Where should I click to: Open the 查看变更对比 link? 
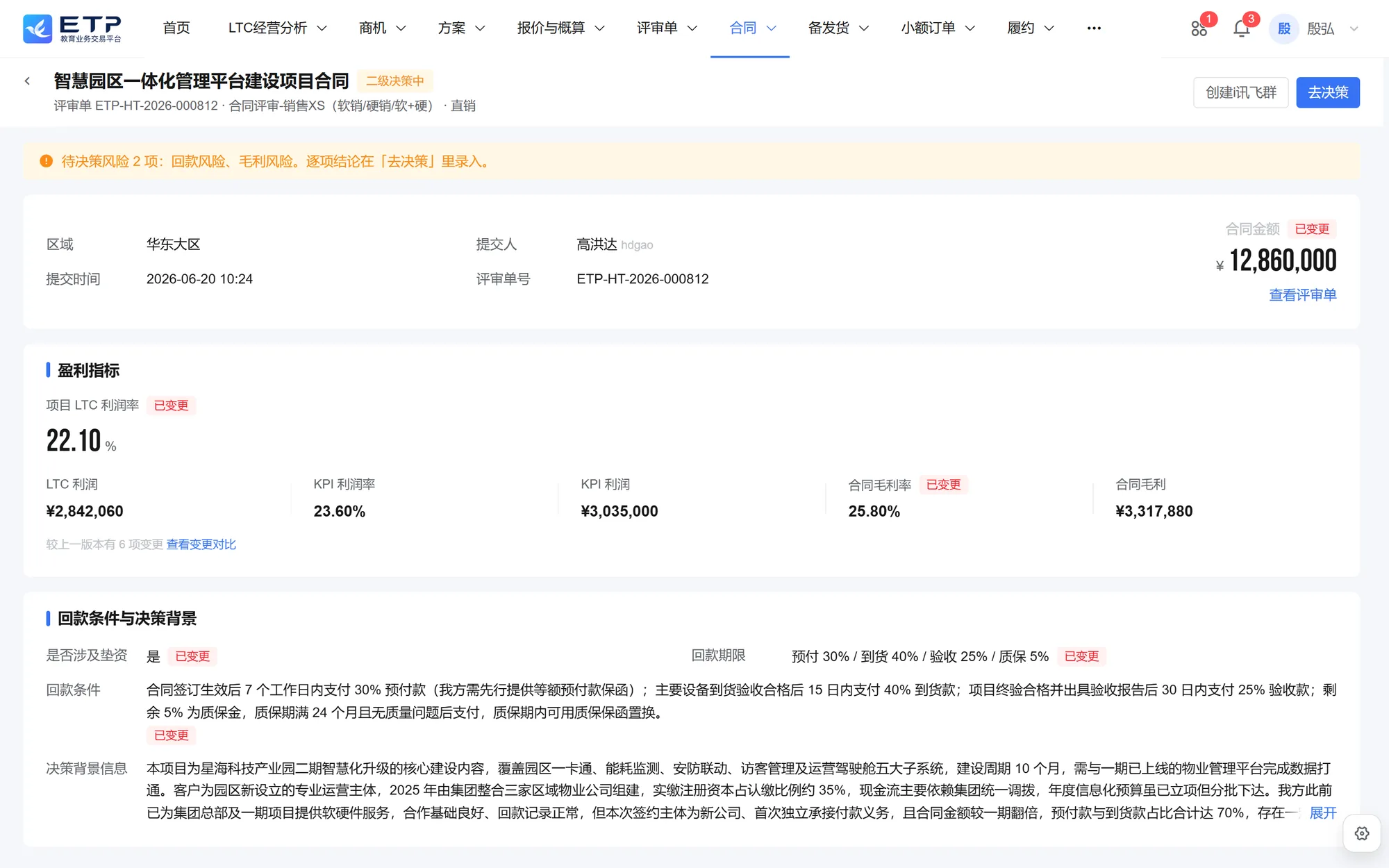click(x=201, y=544)
